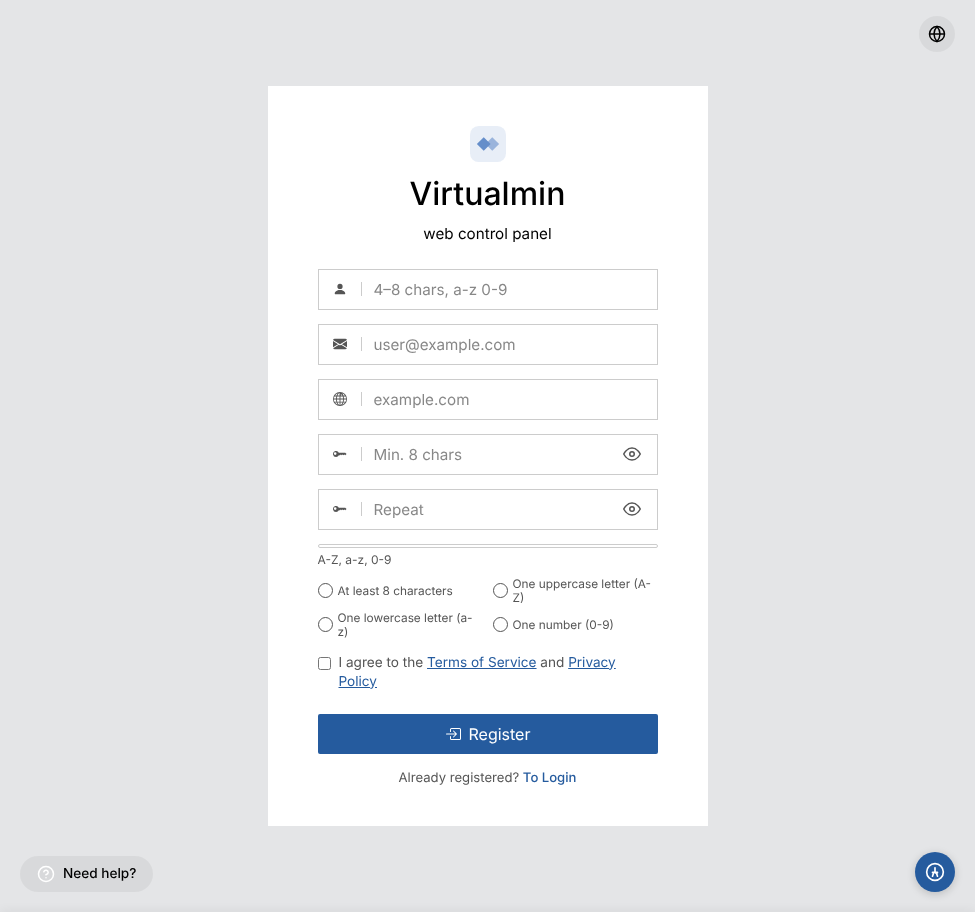975x912 pixels.
Task: Click the web control panel subtitle
Action: (x=488, y=234)
